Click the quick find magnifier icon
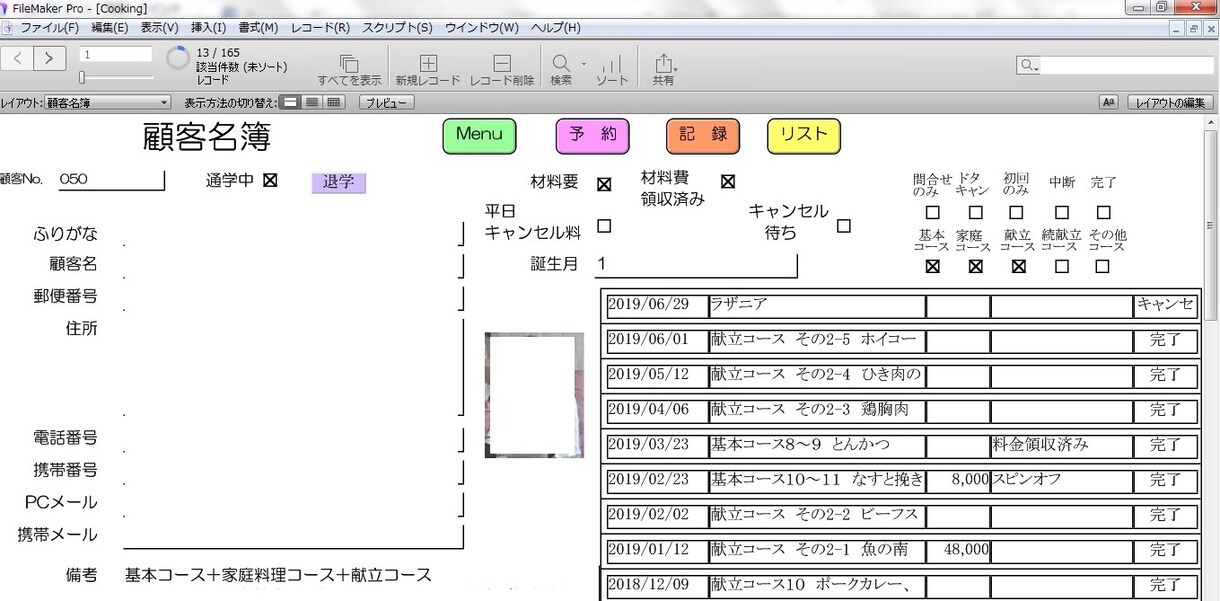 tap(1028, 65)
